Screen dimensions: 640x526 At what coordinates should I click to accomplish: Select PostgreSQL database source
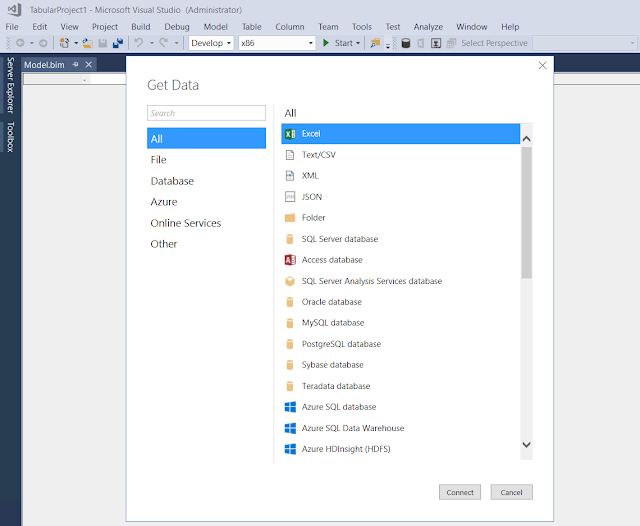pyautogui.click(x=400, y=344)
